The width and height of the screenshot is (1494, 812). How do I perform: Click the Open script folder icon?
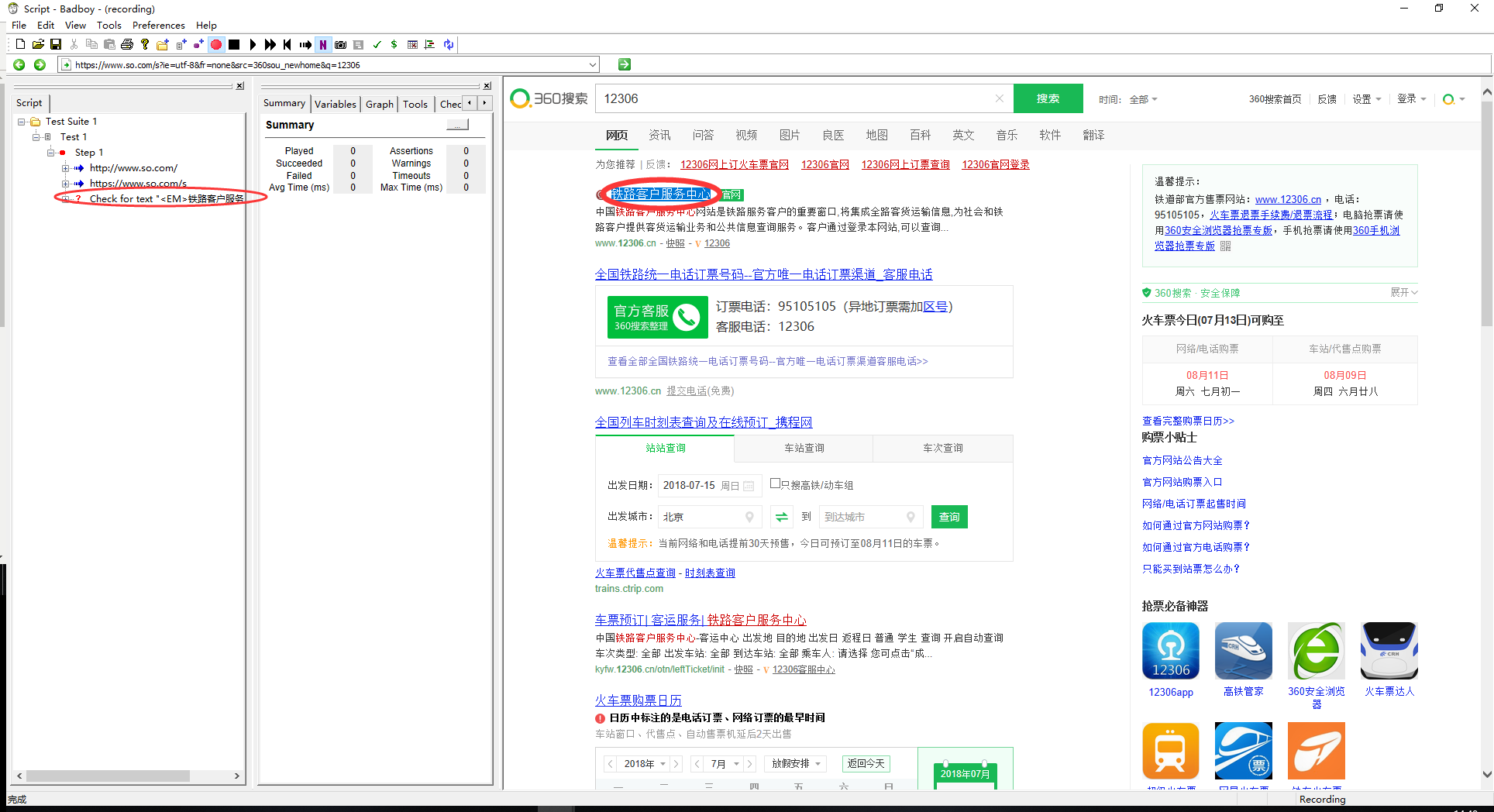click(x=38, y=44)
